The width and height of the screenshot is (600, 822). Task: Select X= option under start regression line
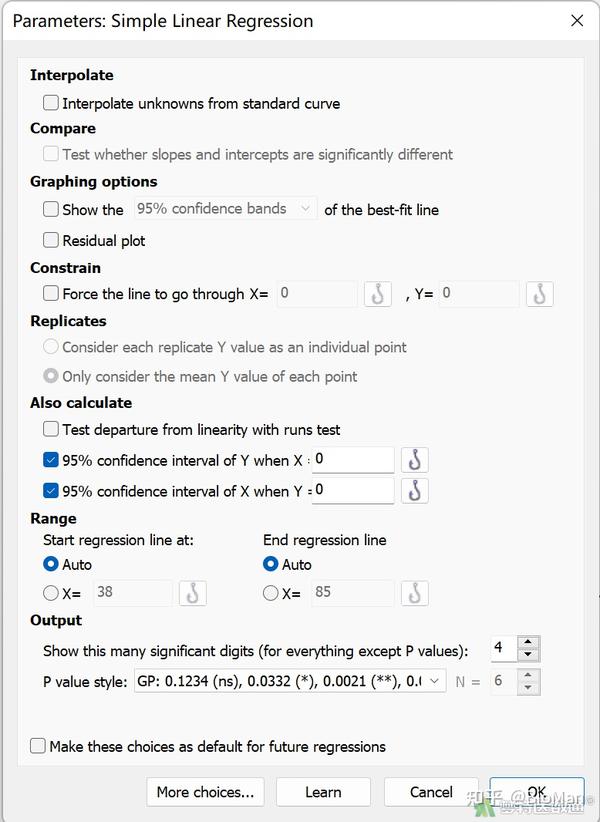coord(50,592)
